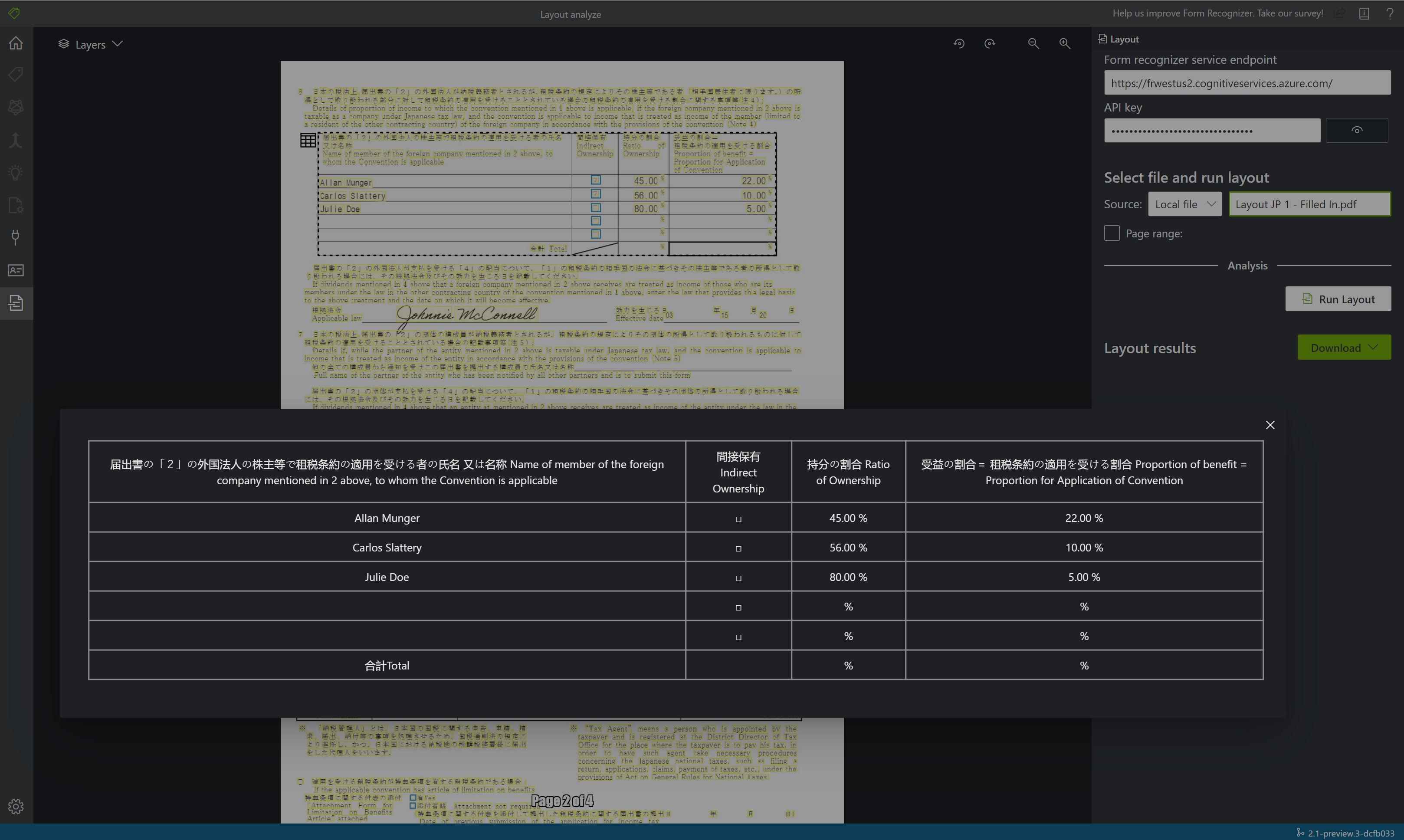1404x840 pixels.
Task: Click the settings gear sidebar icon
Action: [x=16, y=807]
